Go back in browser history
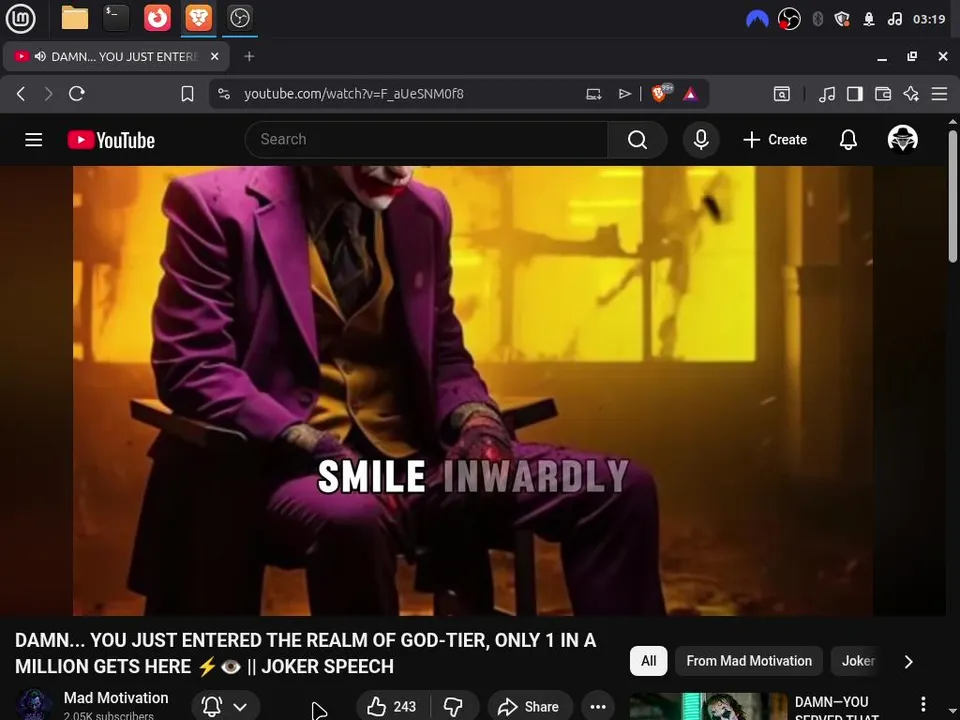 point(21,94)
